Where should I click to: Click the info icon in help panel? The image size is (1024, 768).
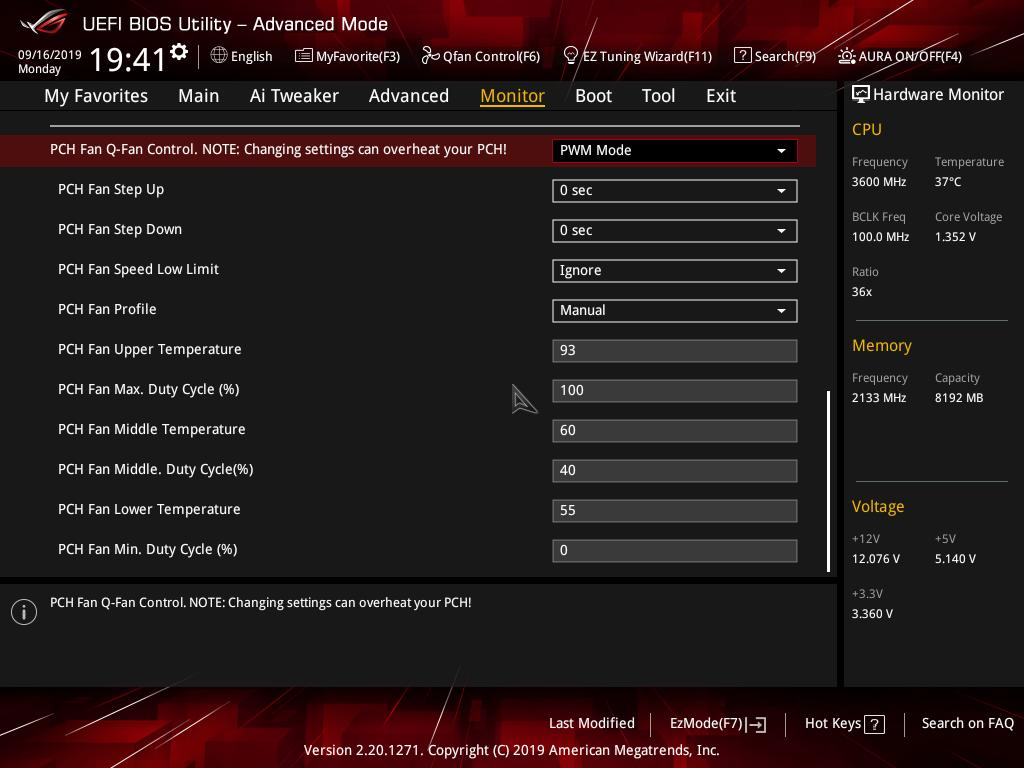coord(24,612)
